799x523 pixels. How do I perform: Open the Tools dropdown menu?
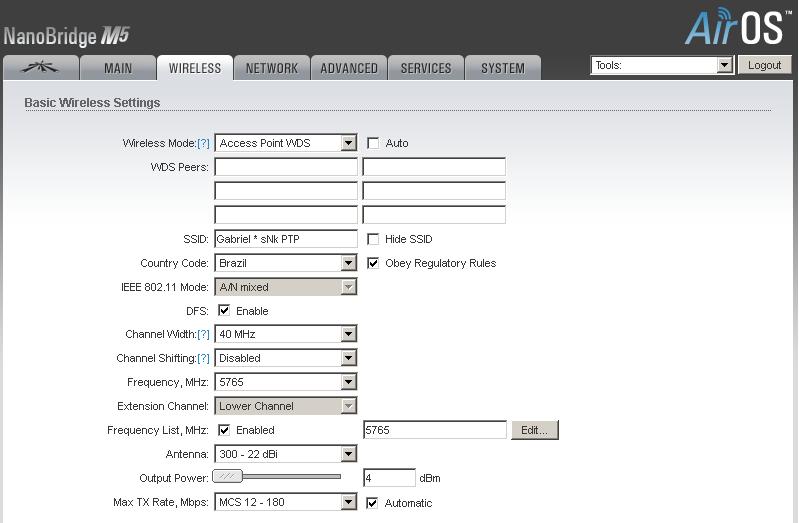click(662, 65)
